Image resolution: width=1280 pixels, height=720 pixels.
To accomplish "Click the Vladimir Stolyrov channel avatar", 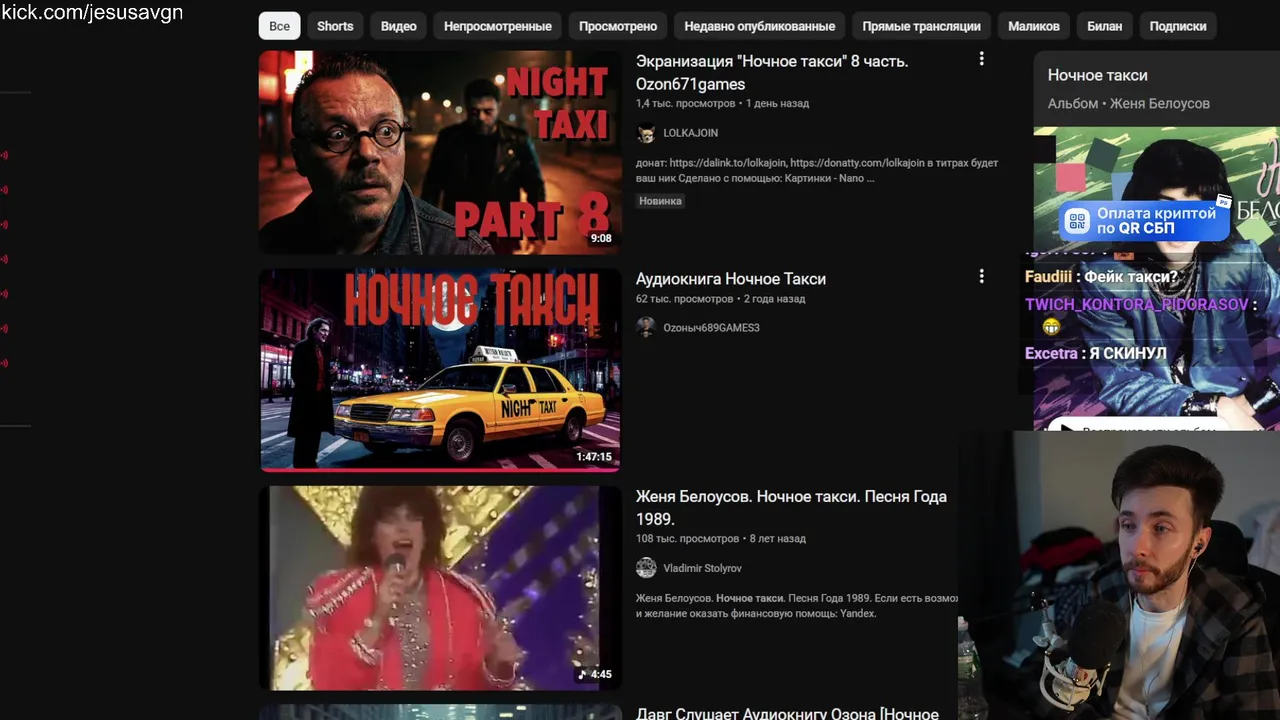I will pos(646,568).
